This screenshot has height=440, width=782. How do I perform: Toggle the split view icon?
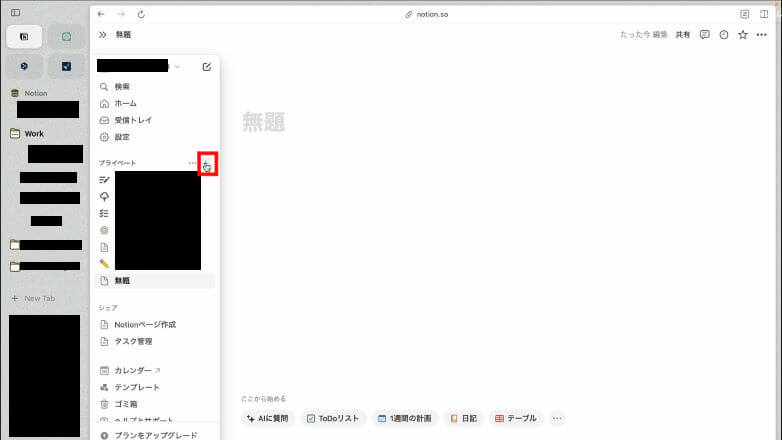point(765,14)
